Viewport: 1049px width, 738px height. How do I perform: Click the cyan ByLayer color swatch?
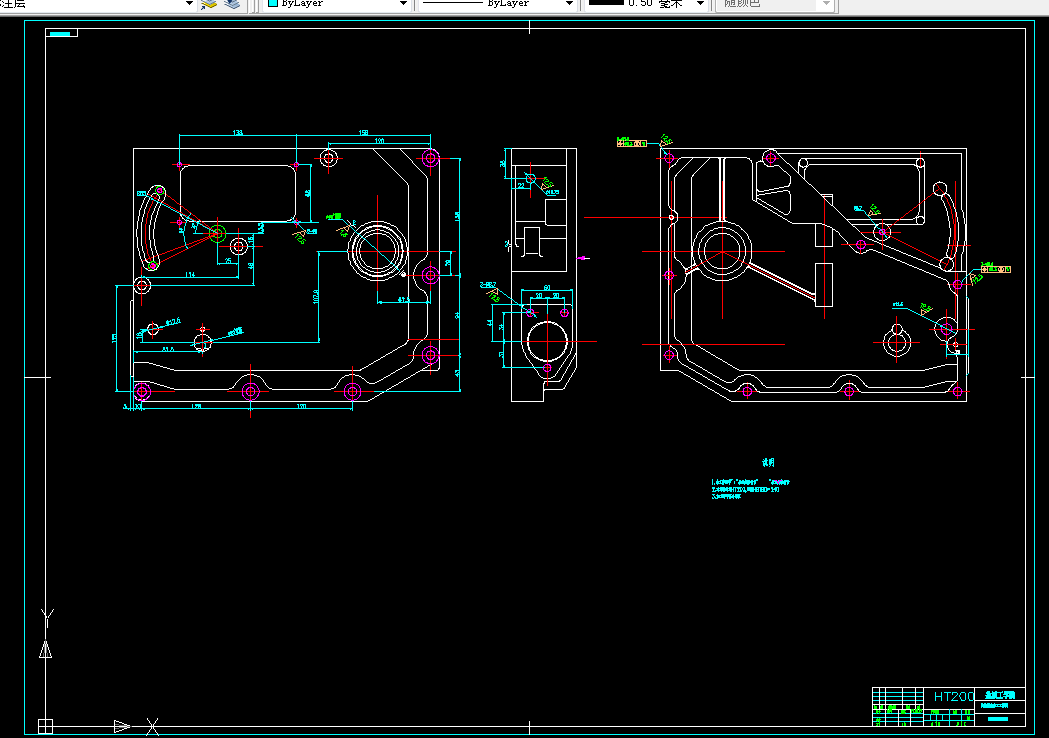pos(272,3)
